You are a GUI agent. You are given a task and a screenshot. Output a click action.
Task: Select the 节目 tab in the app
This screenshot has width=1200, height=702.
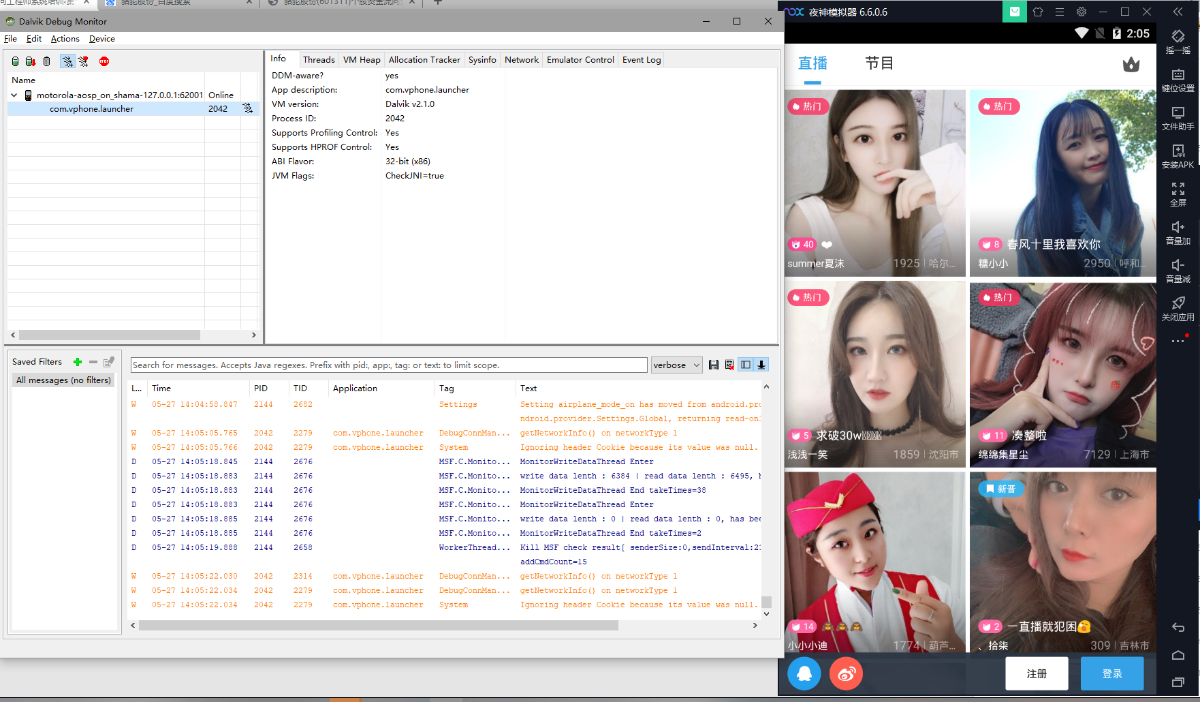(x=879, y=63)
